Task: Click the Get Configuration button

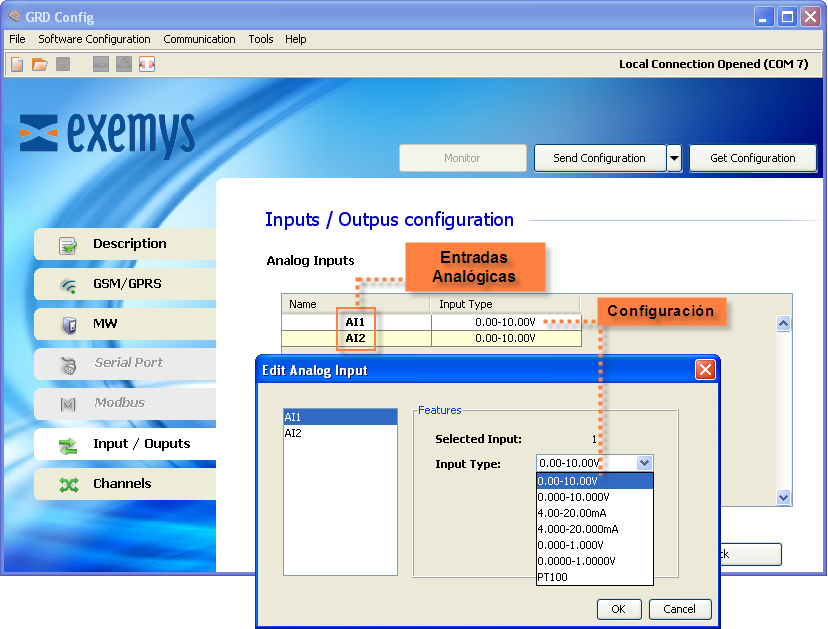Action: pyautogui.click(x=752, y=158)
